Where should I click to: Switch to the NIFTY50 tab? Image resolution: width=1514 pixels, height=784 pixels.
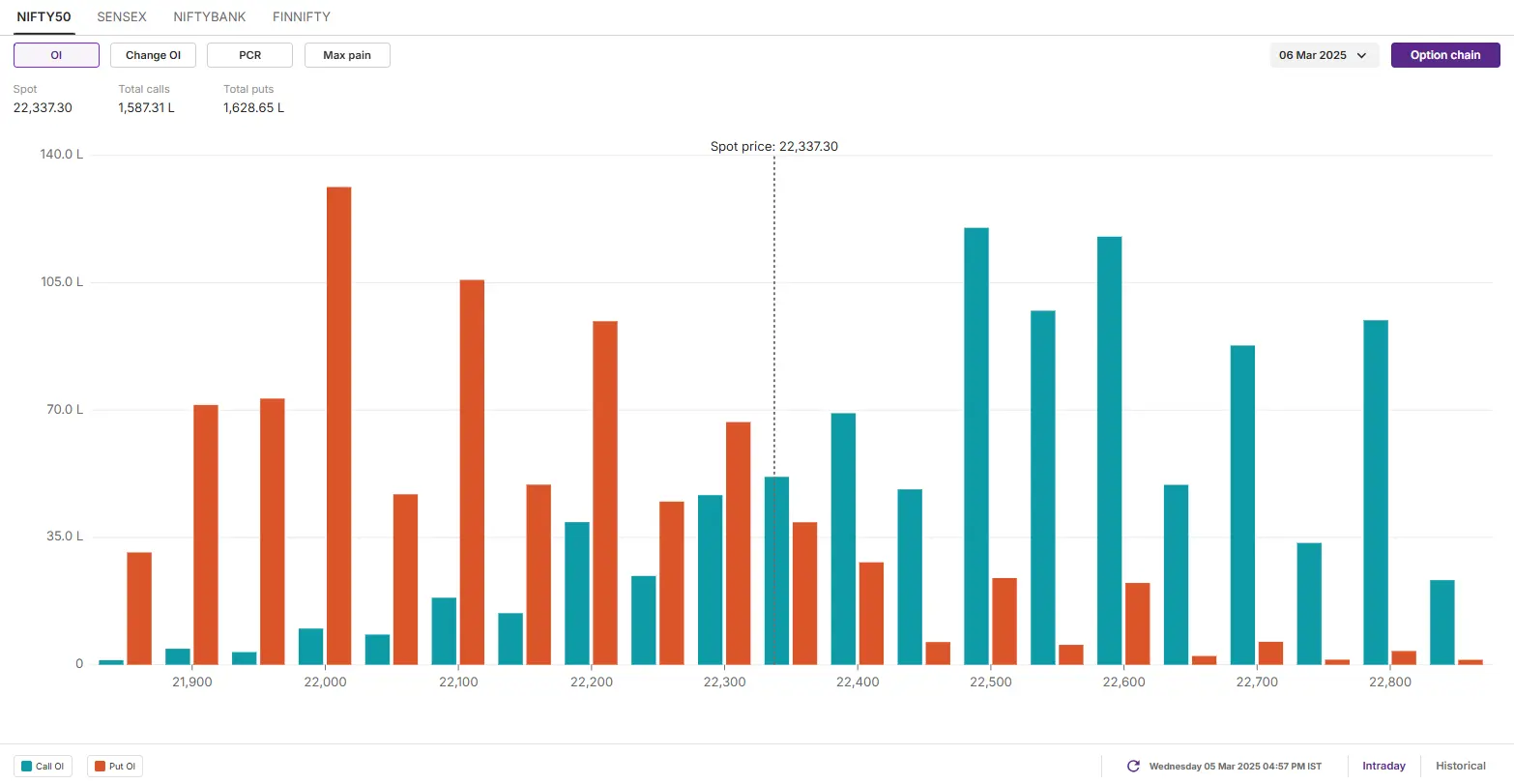[44, 16]
